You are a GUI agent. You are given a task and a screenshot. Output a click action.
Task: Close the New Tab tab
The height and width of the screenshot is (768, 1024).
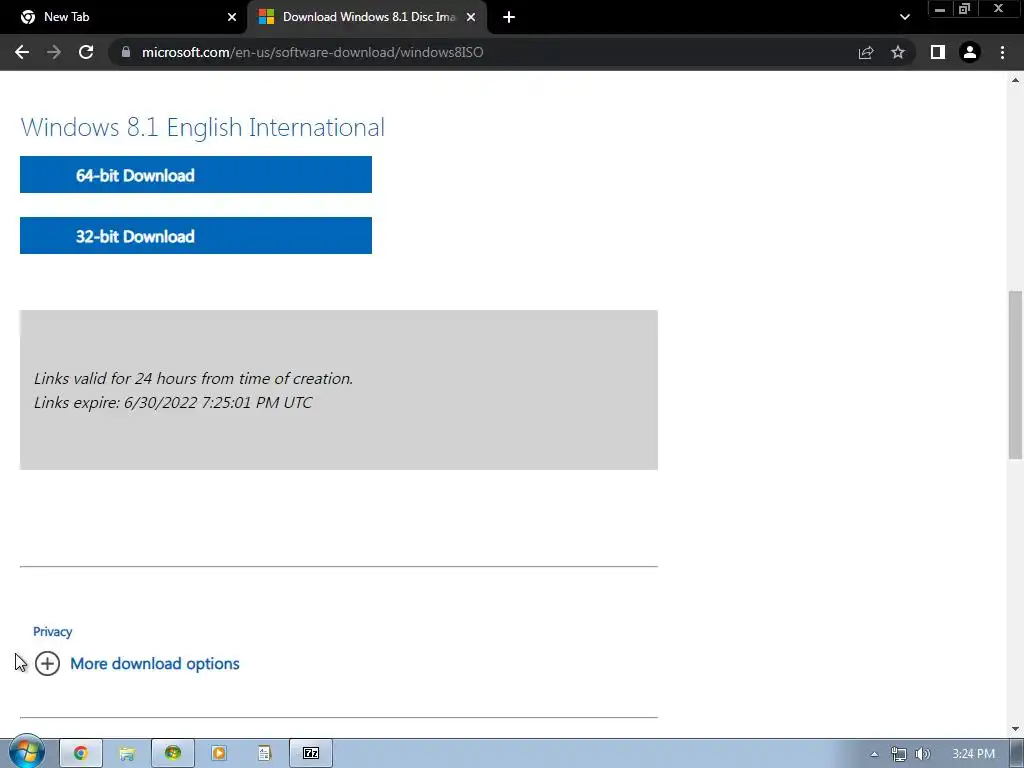click(232, 17)
